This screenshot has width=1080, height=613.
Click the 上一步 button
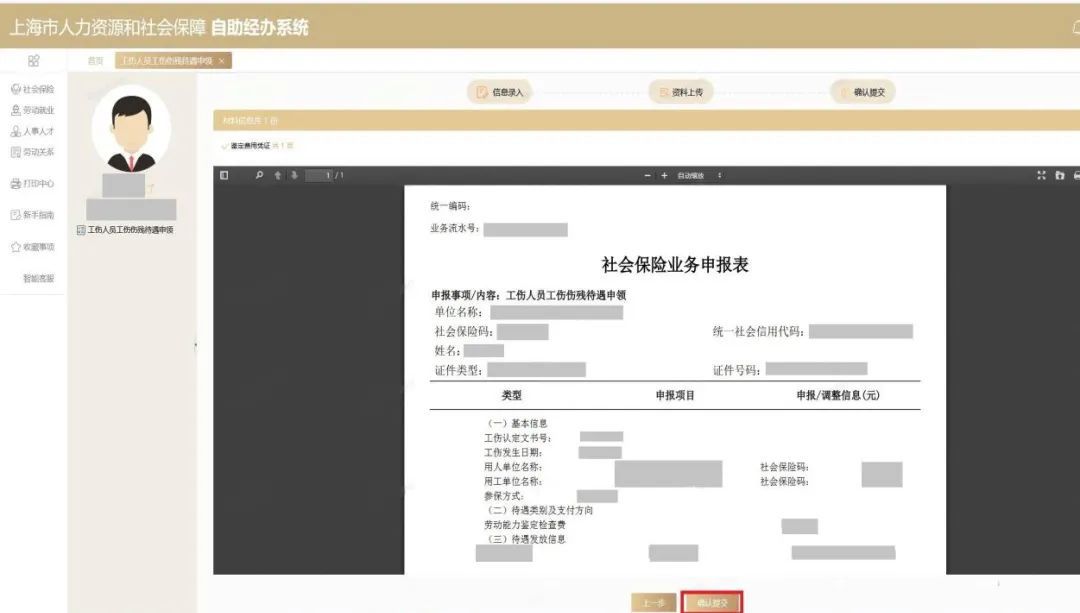[x=653, y=603]
